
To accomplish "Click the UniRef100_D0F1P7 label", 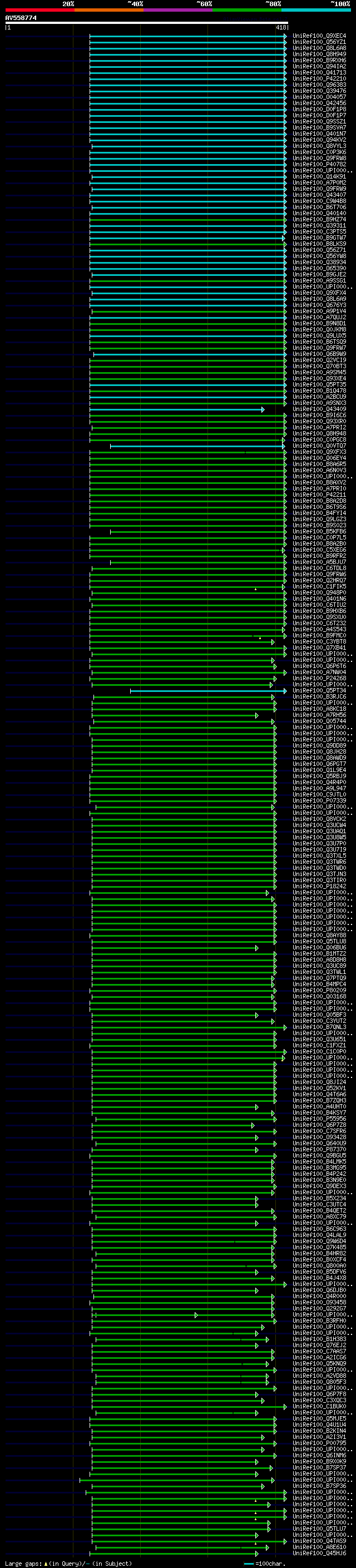I will coord(319,115).
